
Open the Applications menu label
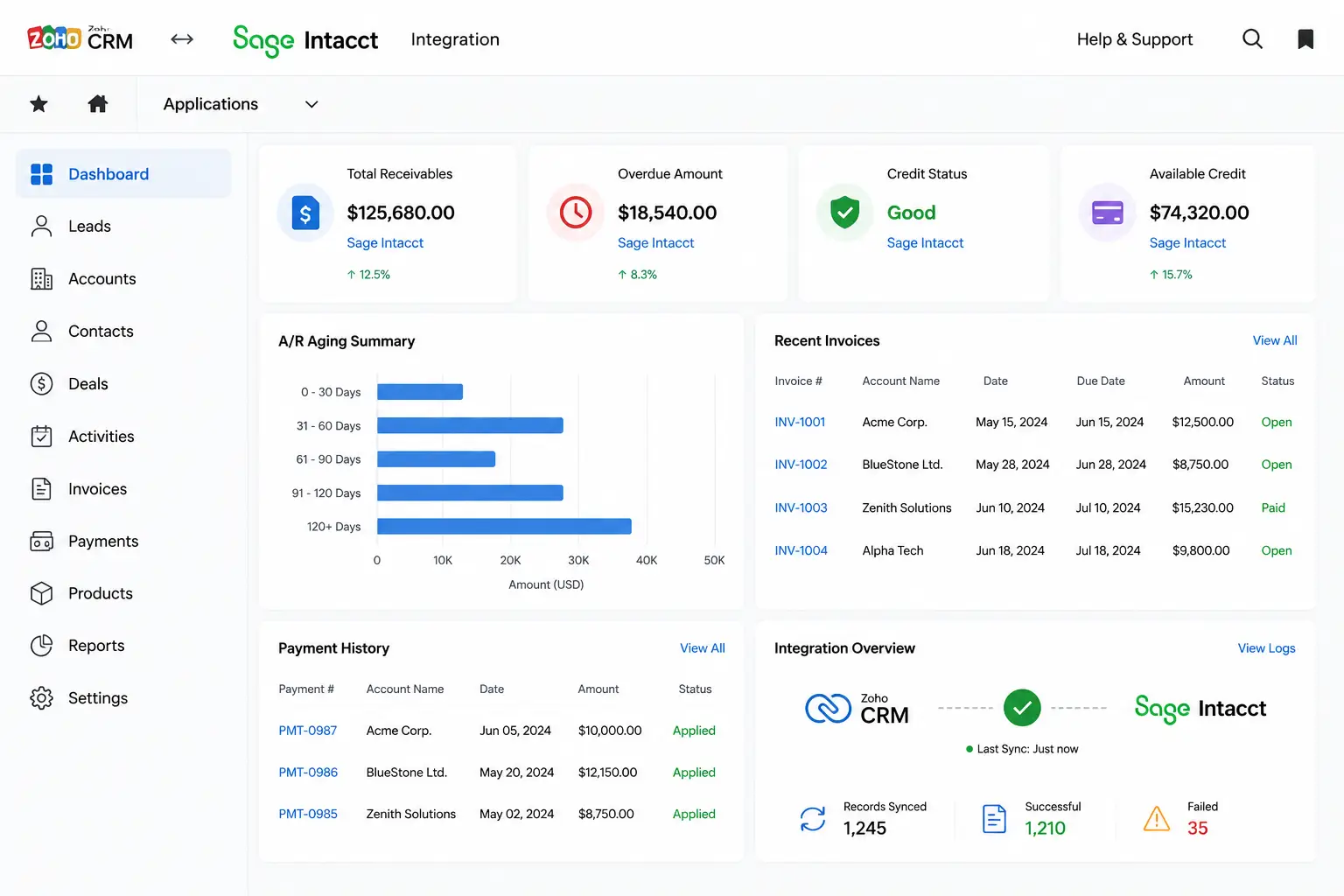click(x=211, y=104)
